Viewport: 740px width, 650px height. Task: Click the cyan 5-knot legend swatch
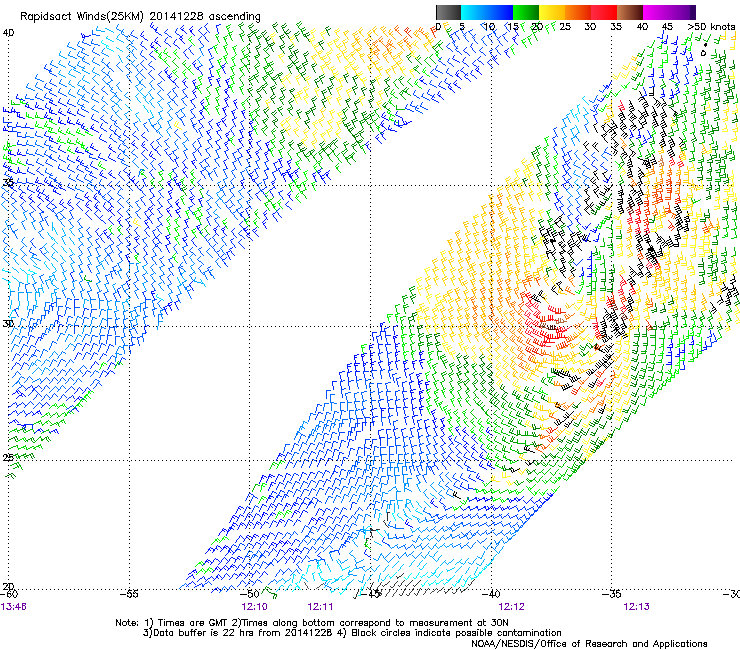[474, 12]
